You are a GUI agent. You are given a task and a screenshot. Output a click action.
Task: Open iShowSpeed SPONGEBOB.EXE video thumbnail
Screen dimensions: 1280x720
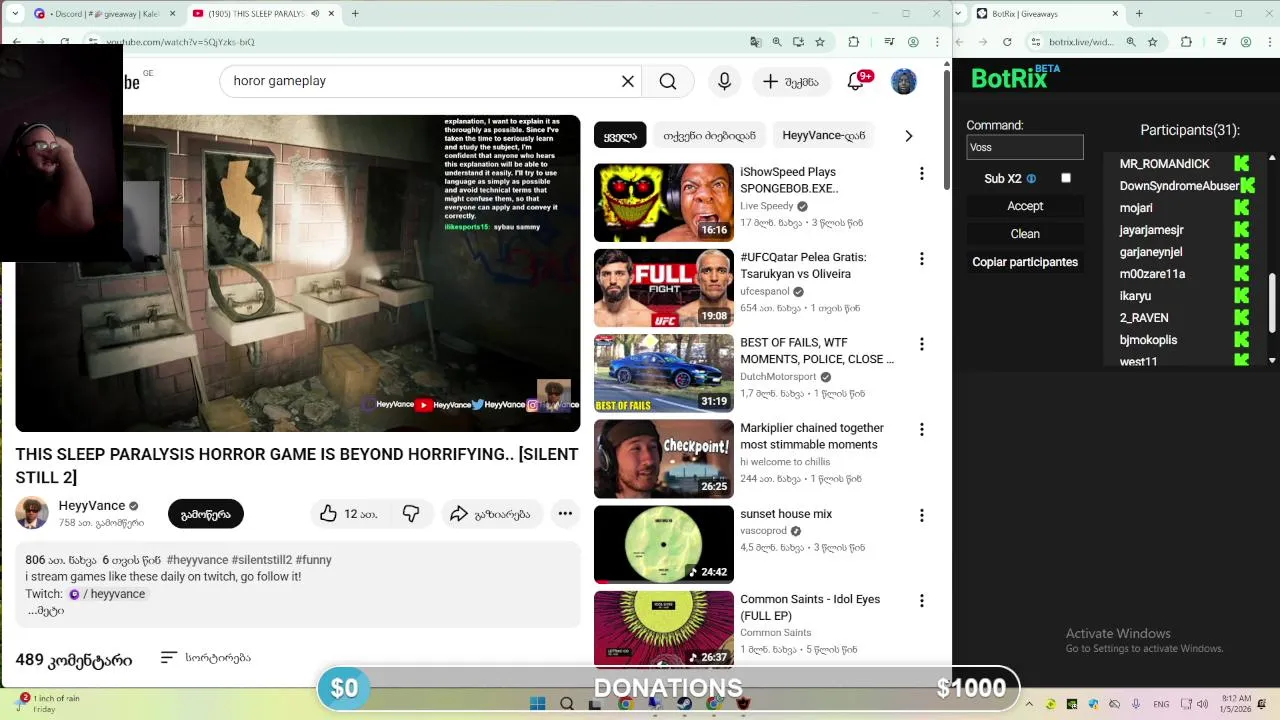tap(664, 203)
